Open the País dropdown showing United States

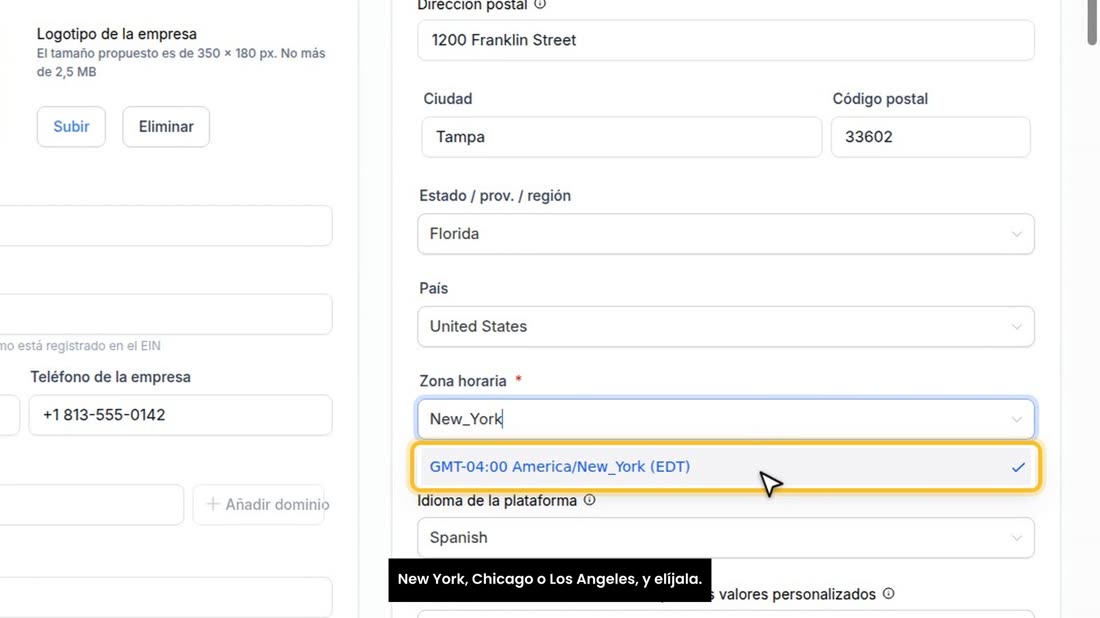[x=725, y=326]
